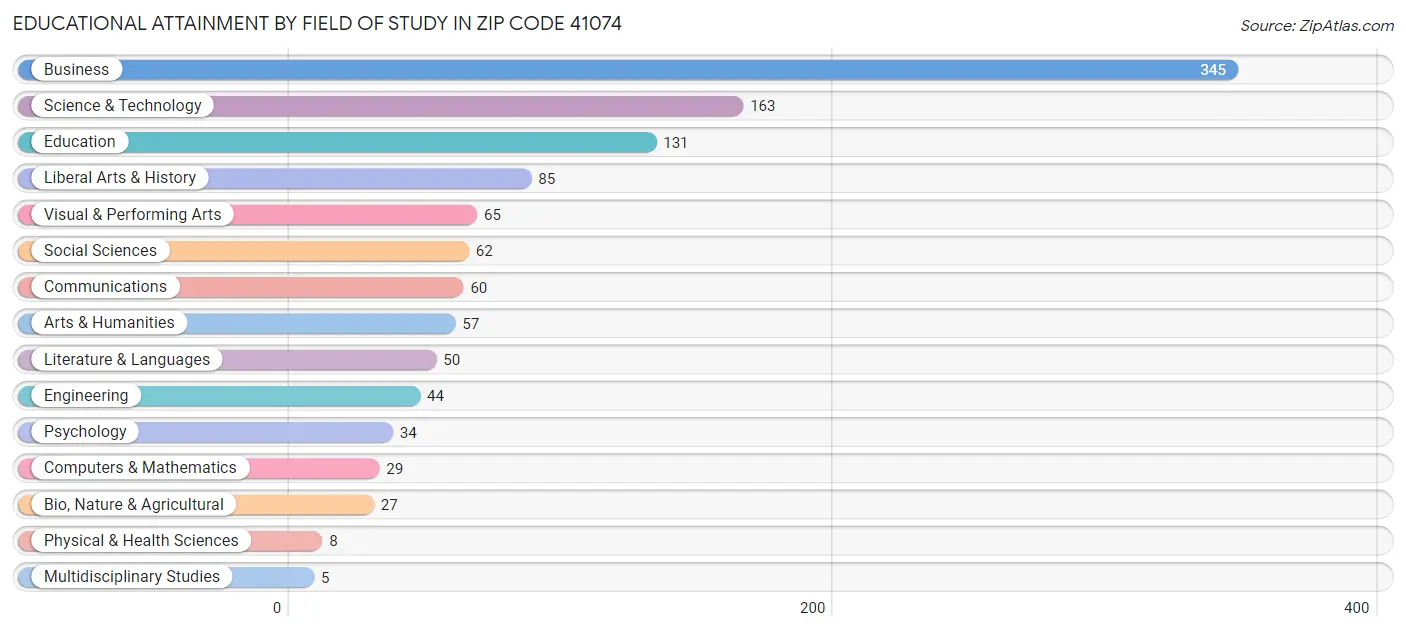Select the Engineering label
The height and width of the screenshot is (632, 1406).
pos(86,396)
